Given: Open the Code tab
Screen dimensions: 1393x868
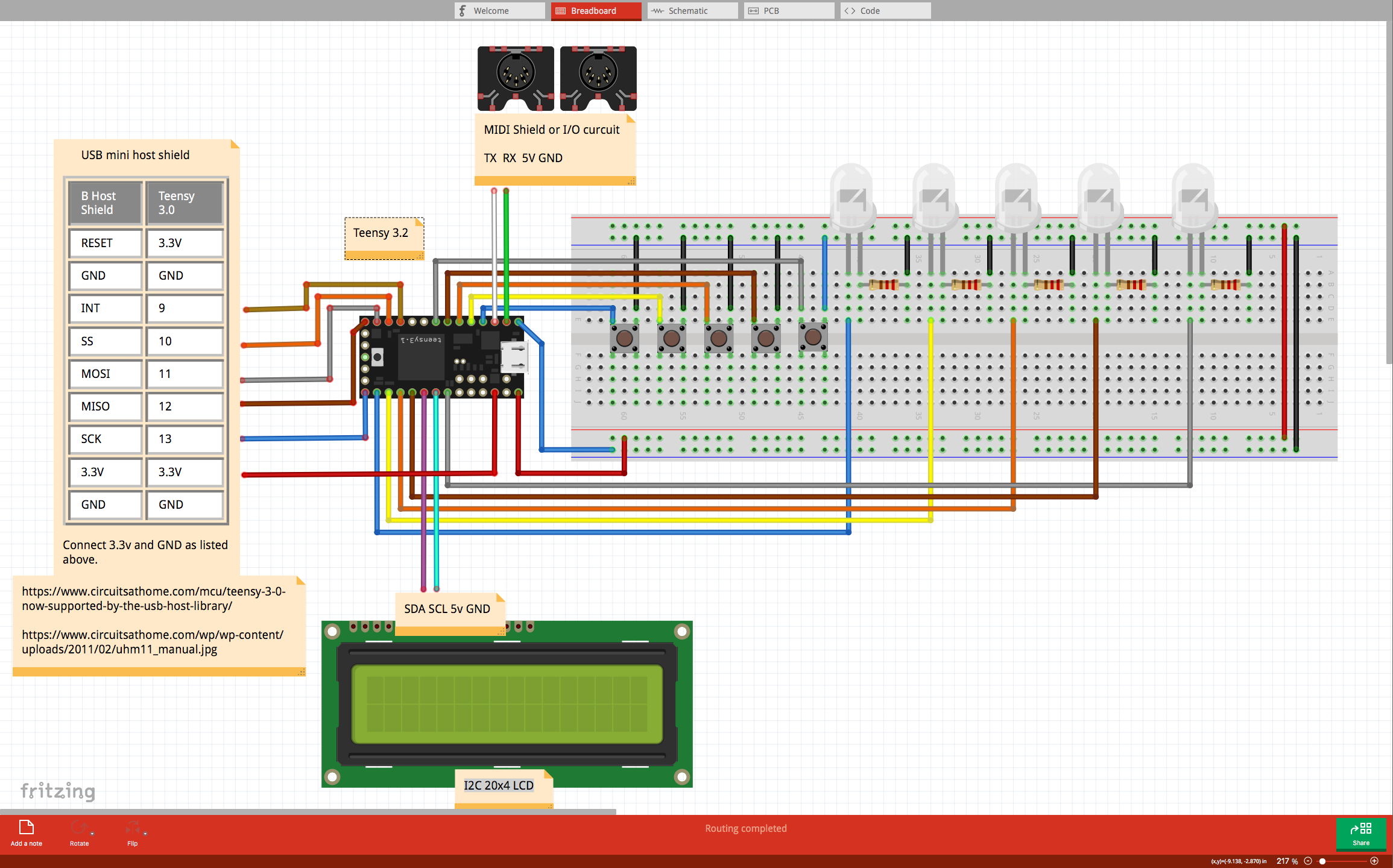Looking at the screenshot, I should click(x=885, y=11).
